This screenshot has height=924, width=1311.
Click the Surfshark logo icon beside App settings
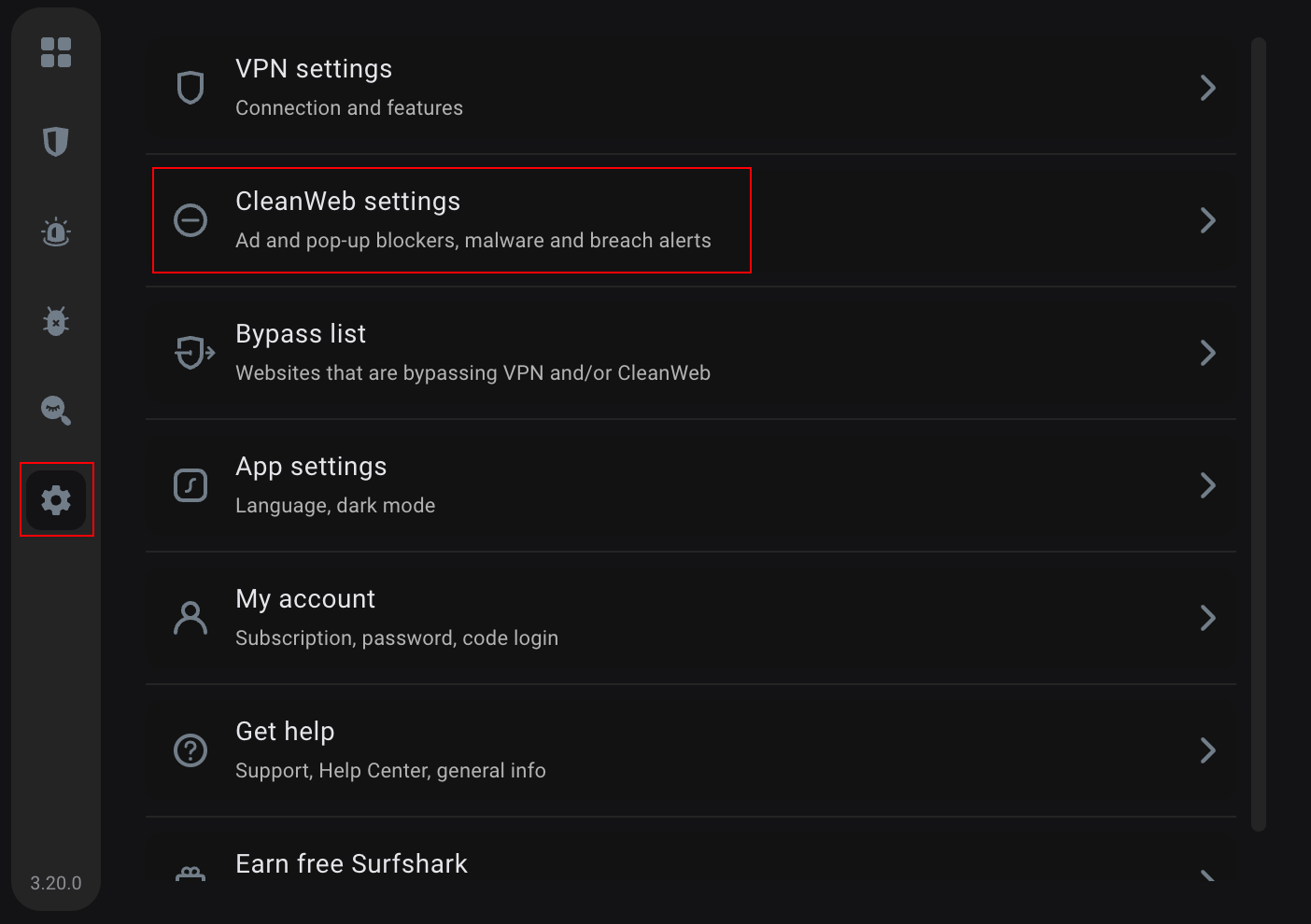[x=190, y=485]
